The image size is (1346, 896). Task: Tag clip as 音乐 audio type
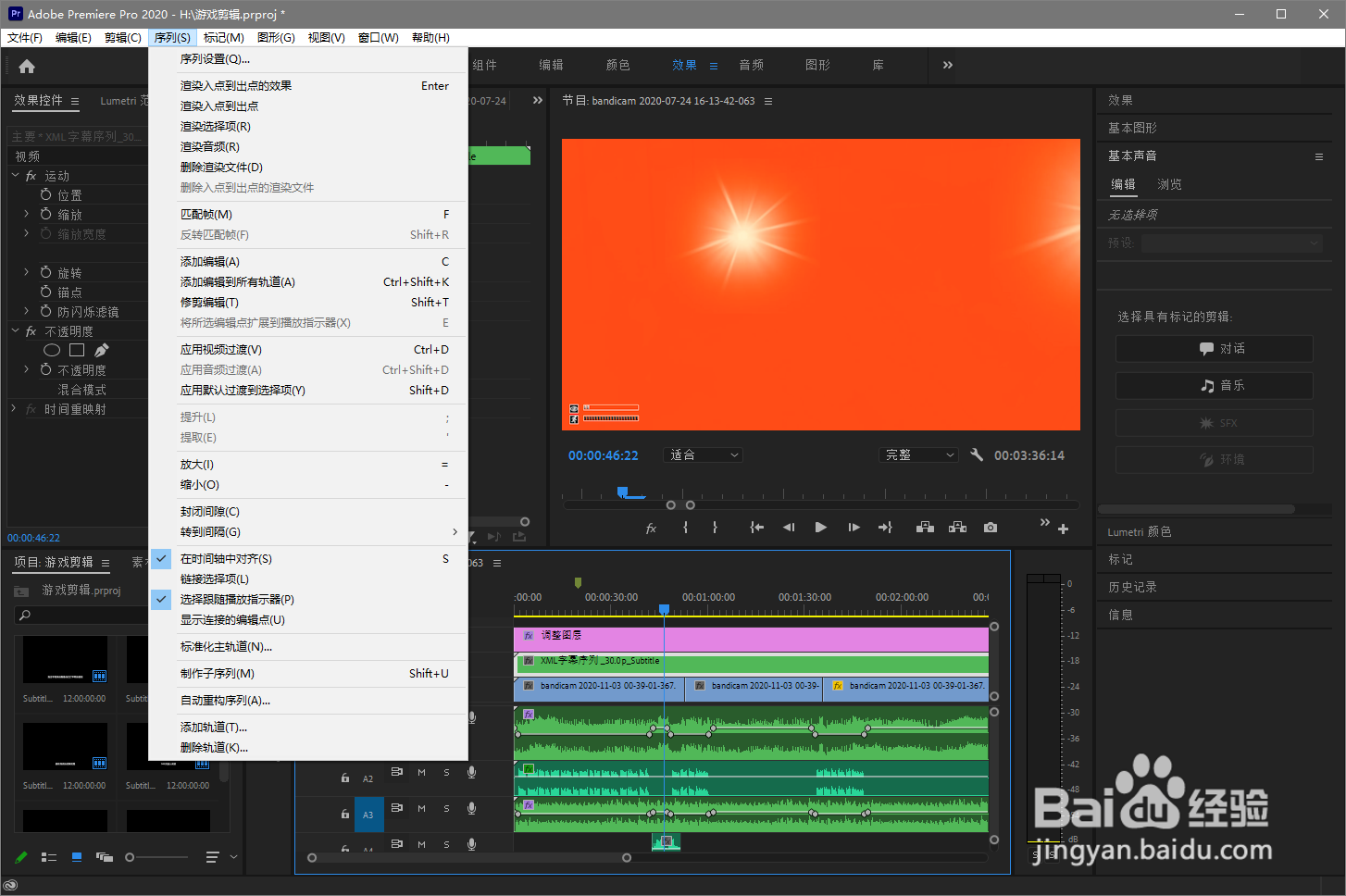(1215, 386)
